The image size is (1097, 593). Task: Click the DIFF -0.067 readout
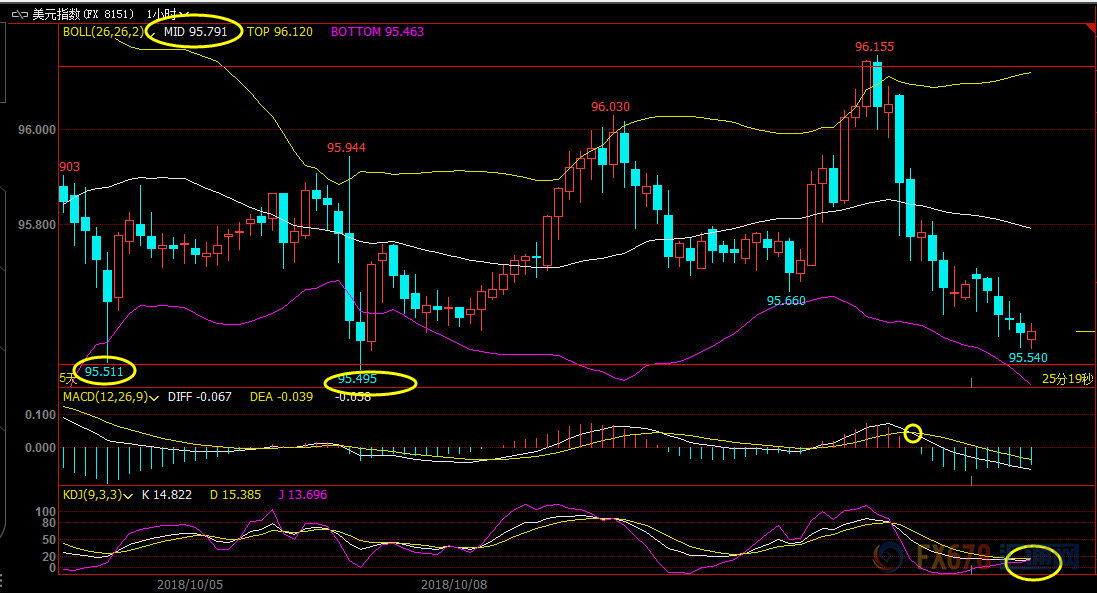(199, 396)
